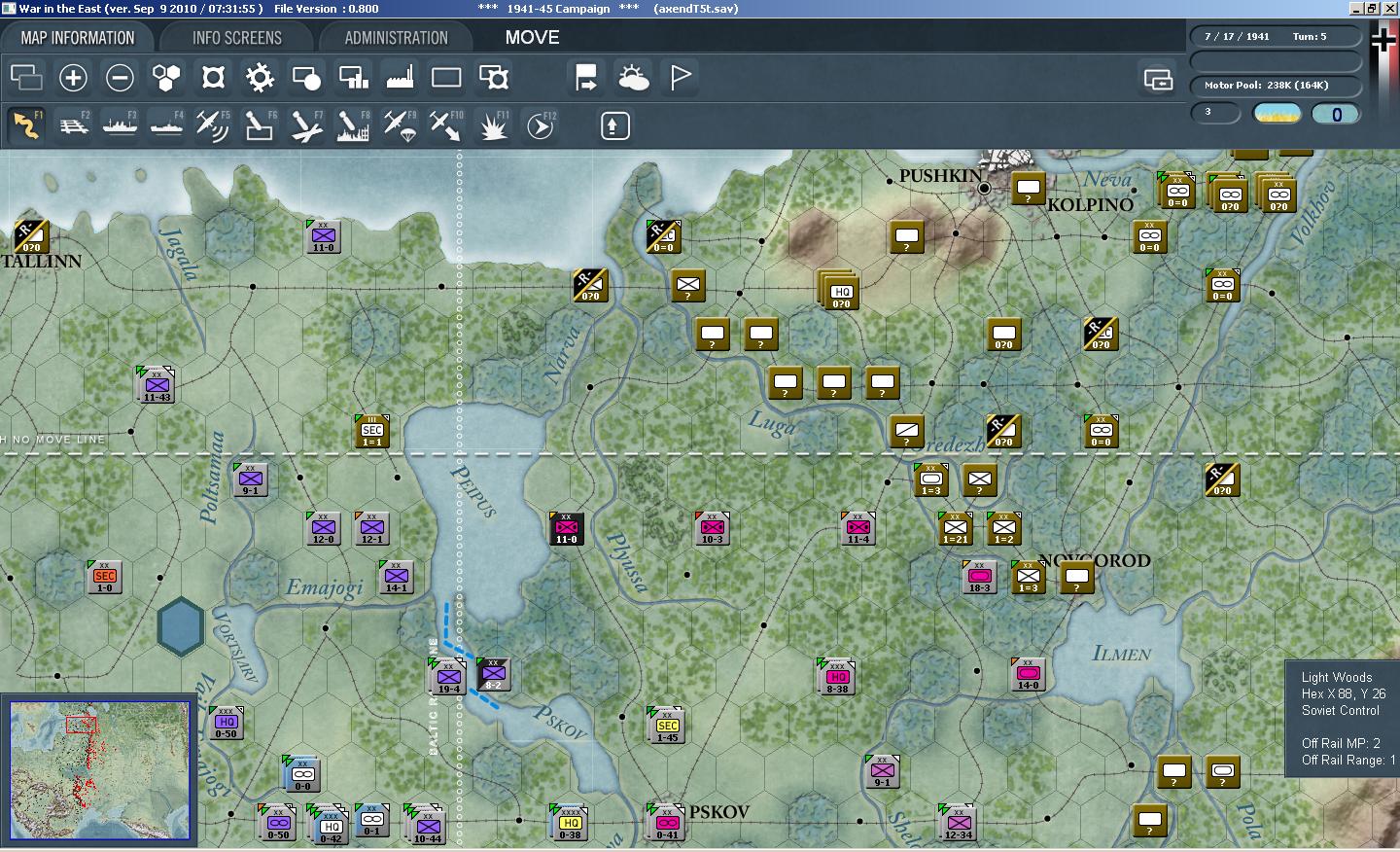Click the F11 explosion icon
Screen dimensions: 1400x852
point(493,125)
